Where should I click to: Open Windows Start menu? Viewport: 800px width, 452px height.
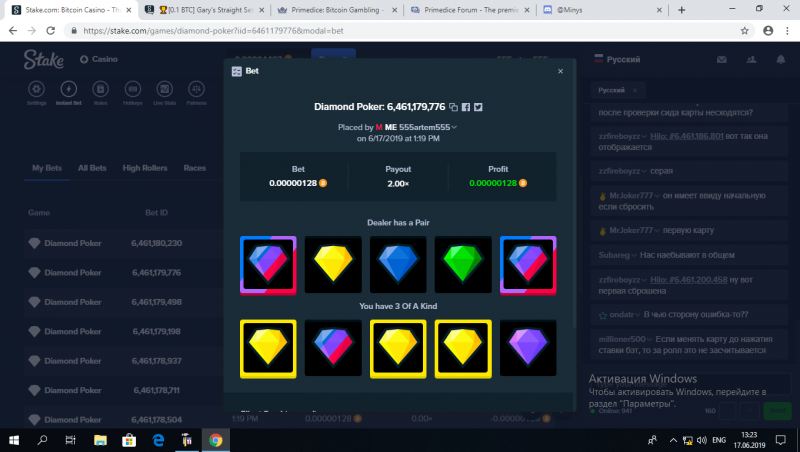pos(14,440)
